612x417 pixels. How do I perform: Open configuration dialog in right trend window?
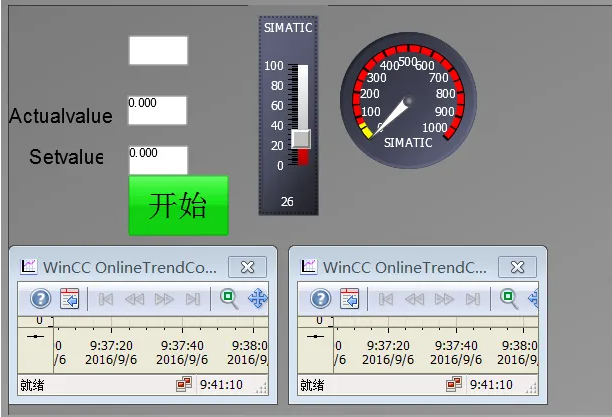pos(349,298)
